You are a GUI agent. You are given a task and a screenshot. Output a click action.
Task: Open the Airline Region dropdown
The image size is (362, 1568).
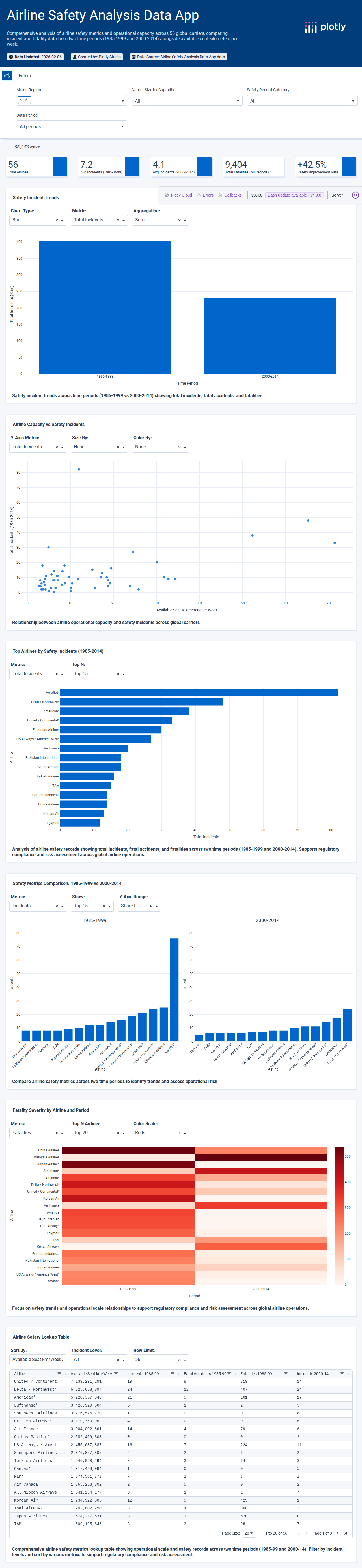pyautogui.click(x=72, y=100)
